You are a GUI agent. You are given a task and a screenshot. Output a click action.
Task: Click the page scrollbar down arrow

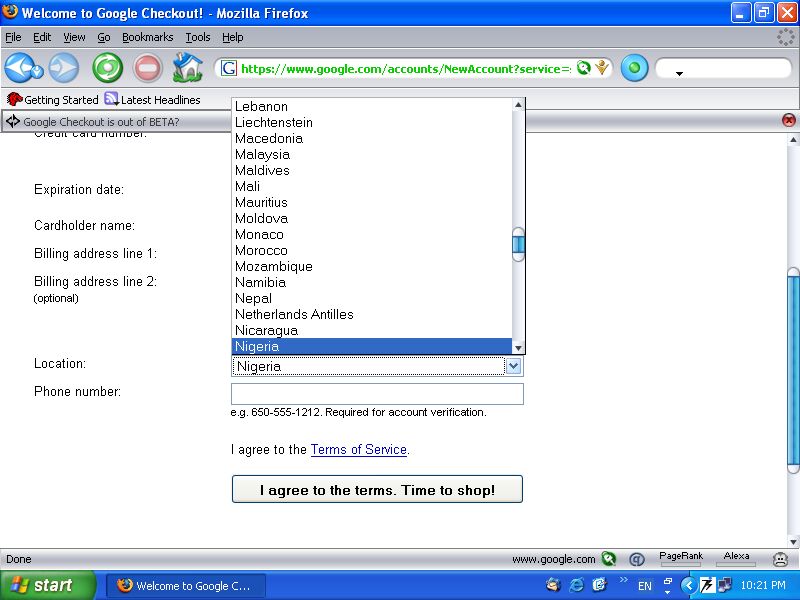(x=793, y=541)
